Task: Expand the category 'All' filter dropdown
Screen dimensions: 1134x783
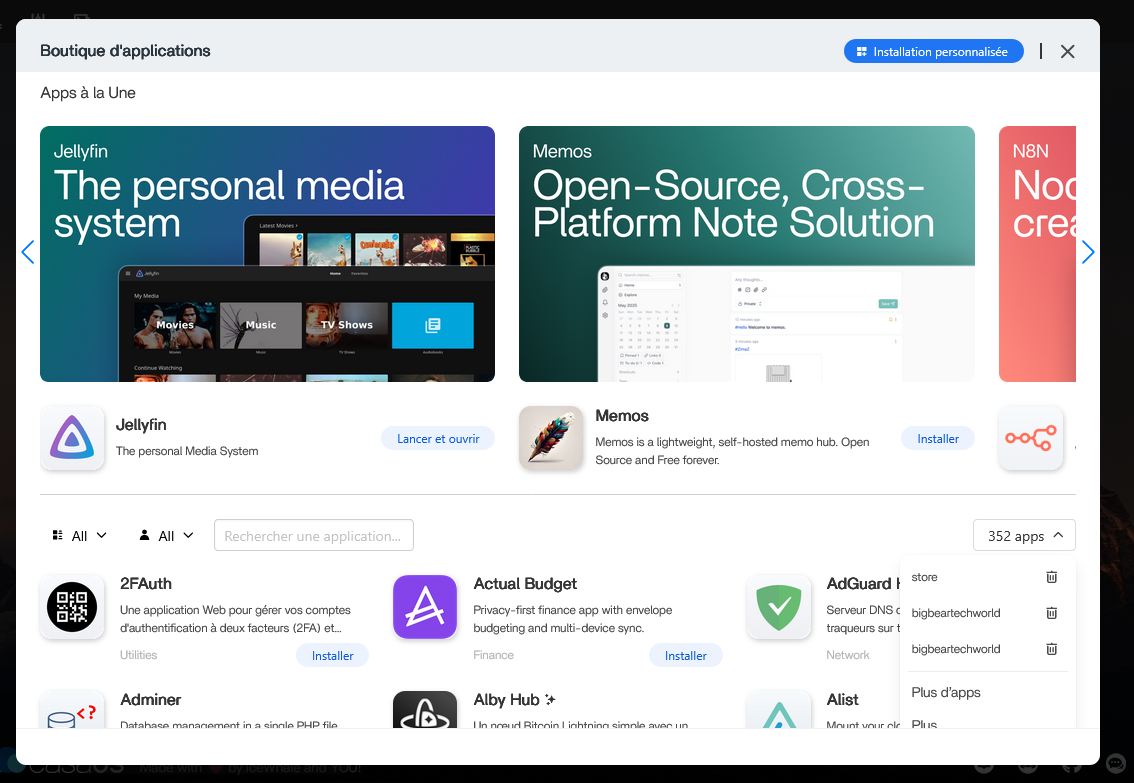Action: [79, 536]
